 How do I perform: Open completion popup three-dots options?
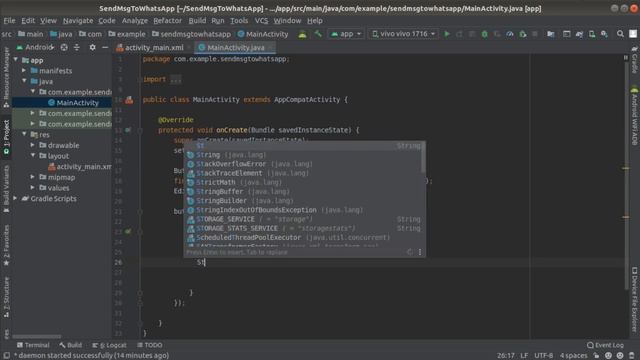(420, 252)
